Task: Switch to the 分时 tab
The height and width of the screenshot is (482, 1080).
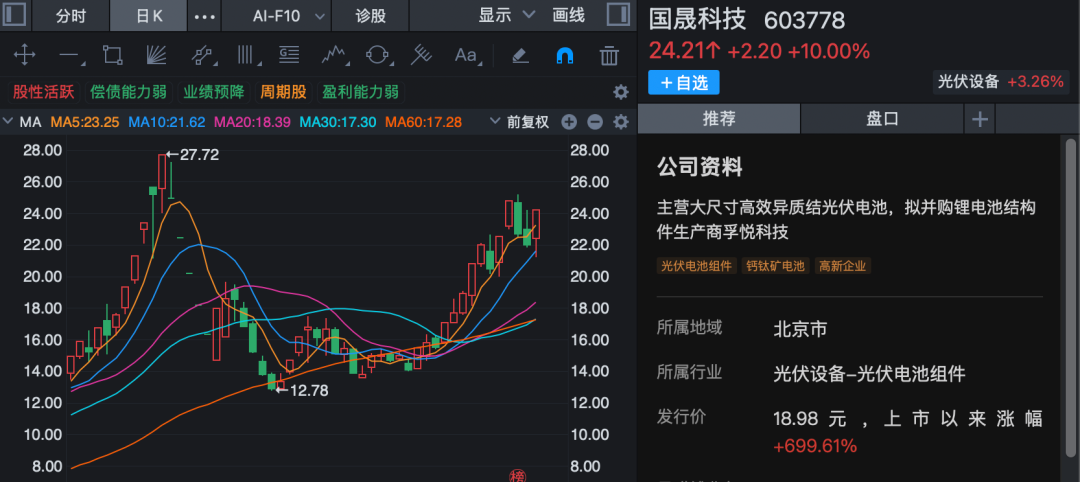Action: [x=71, y=16]
